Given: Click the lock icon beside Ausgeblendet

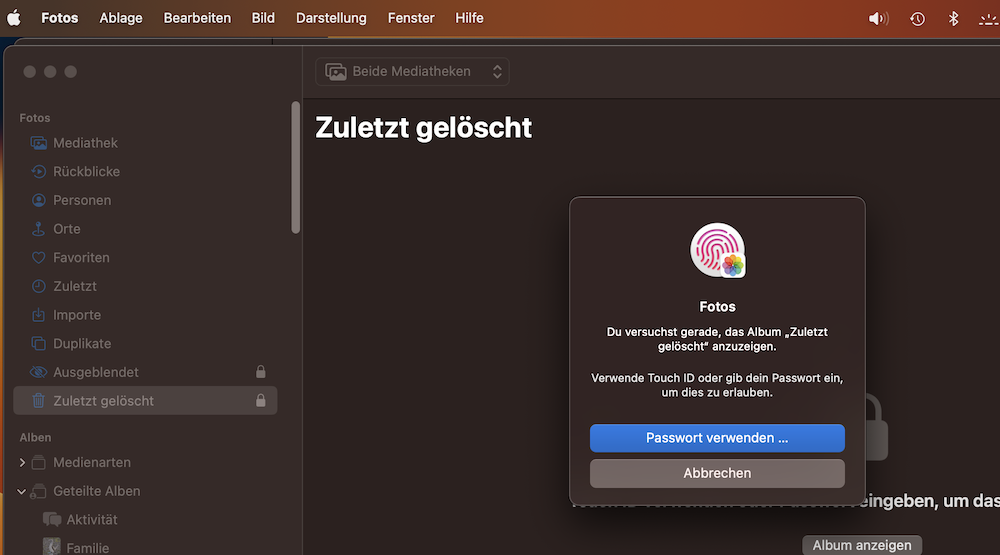Looking at the screenshot, I should tap(260, 372).
